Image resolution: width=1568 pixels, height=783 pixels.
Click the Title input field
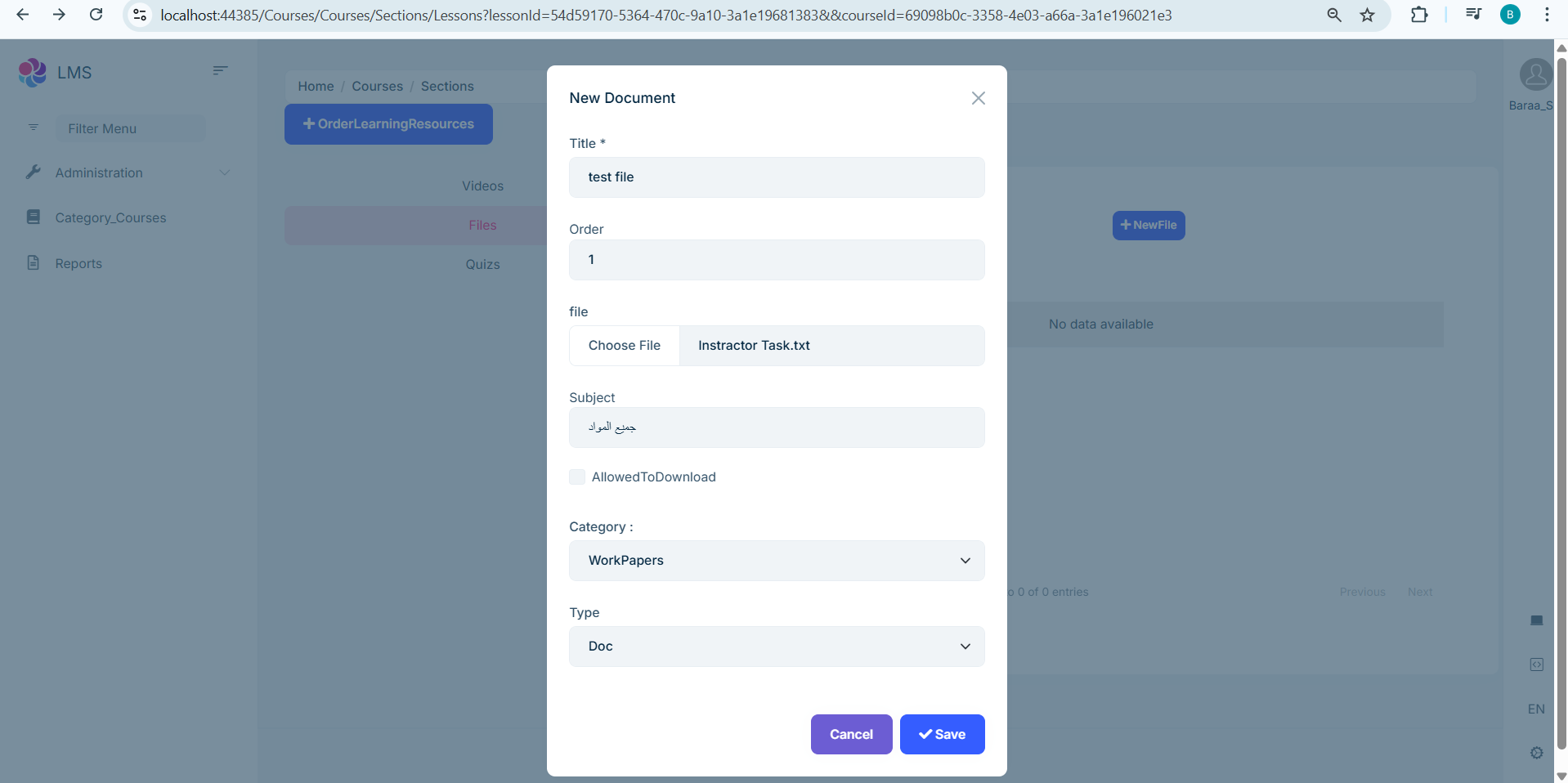776,177
